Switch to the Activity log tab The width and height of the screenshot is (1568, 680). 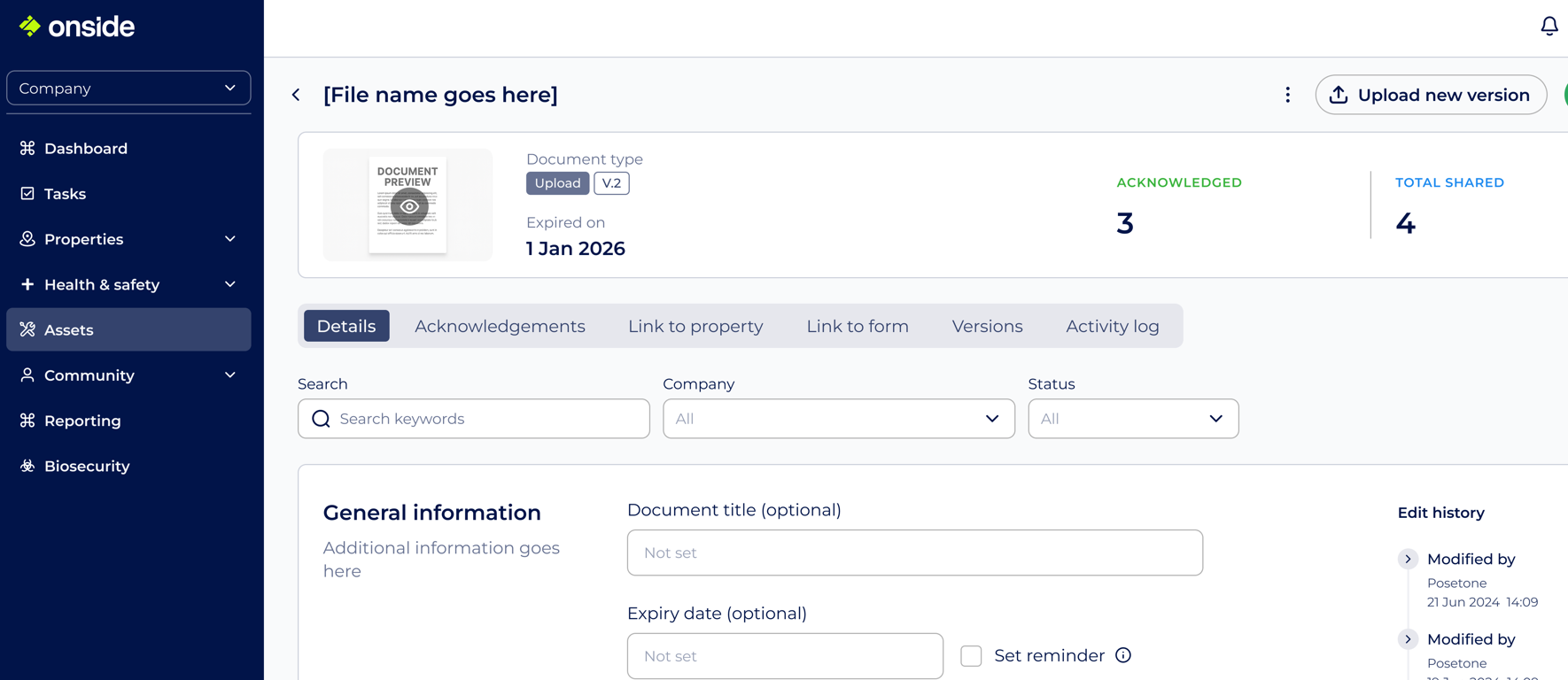tap(1112, 327)
